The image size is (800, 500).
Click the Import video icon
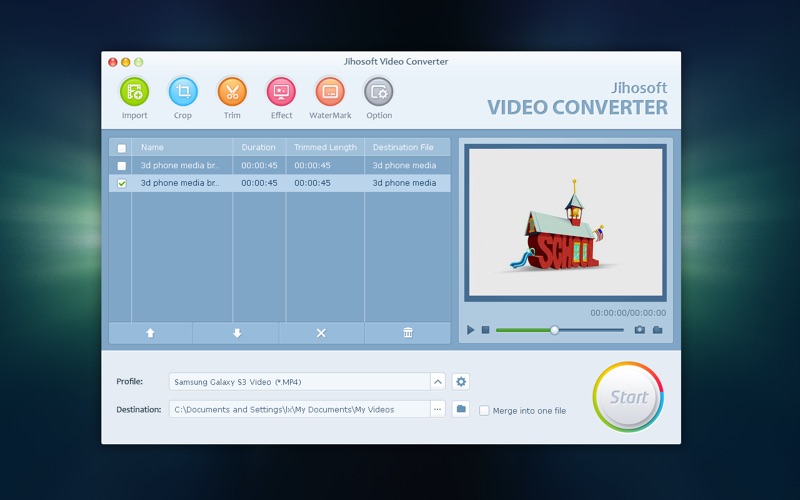coord(134,92)
